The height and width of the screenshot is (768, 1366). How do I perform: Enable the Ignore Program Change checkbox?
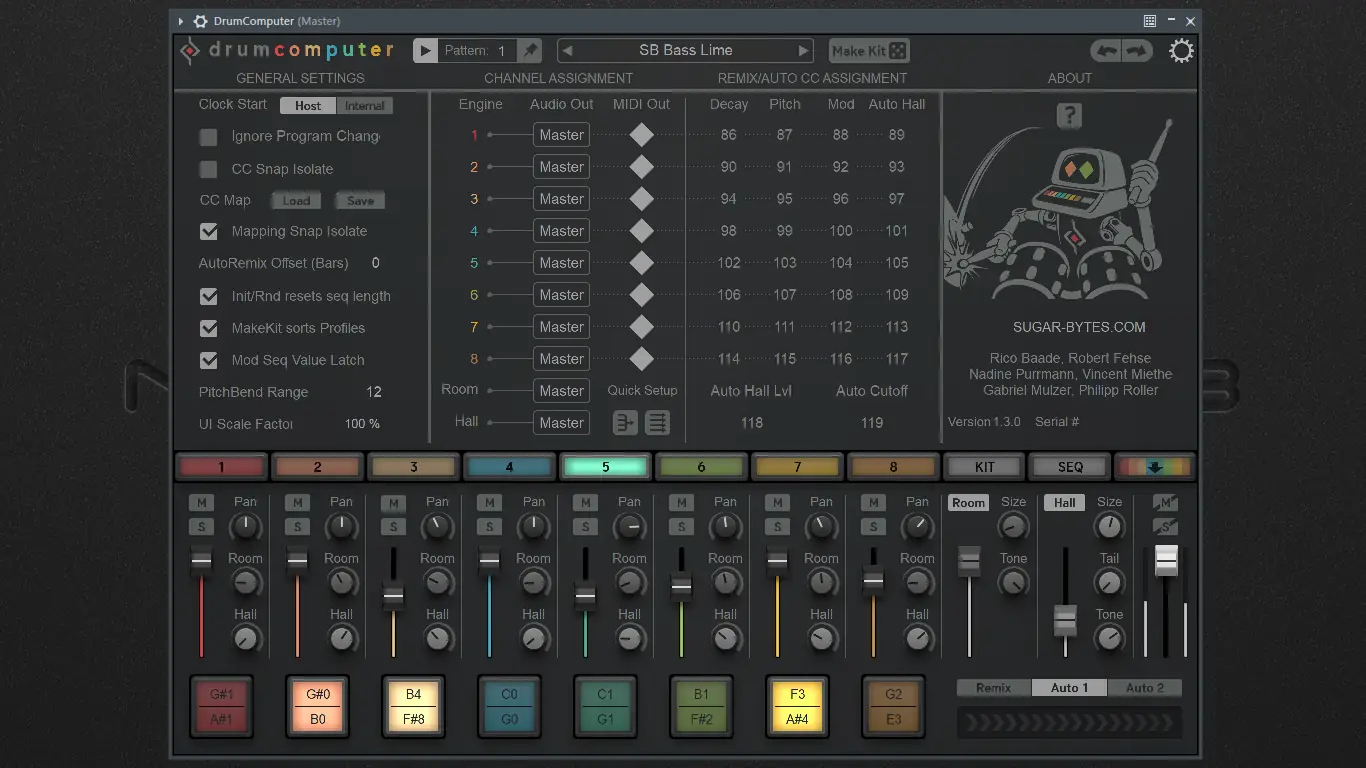click(209, 137)
